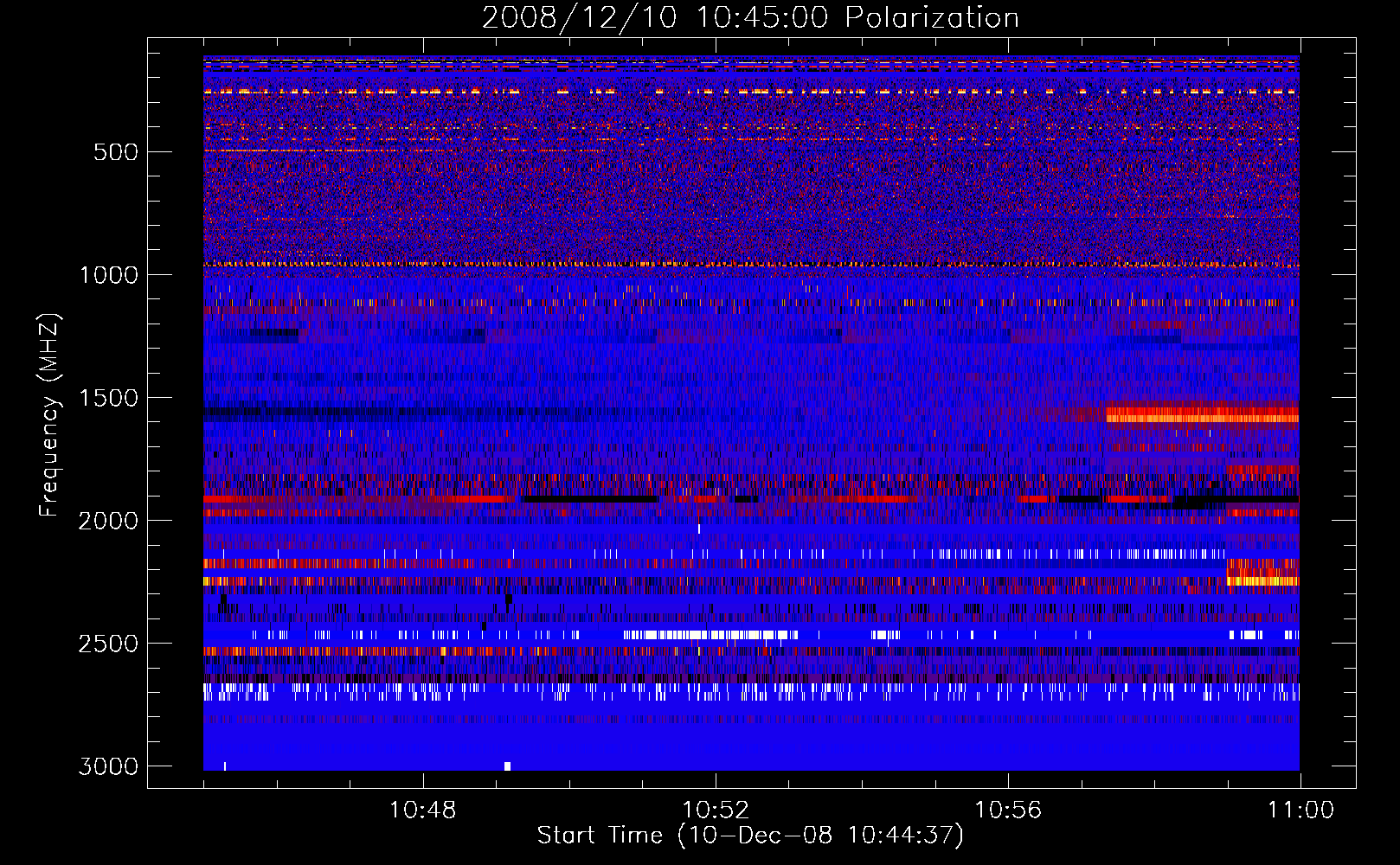Viewport: 1400px width, 865px height.
Task: Click the 10:56 time tick label
Action: [1008, 811]
